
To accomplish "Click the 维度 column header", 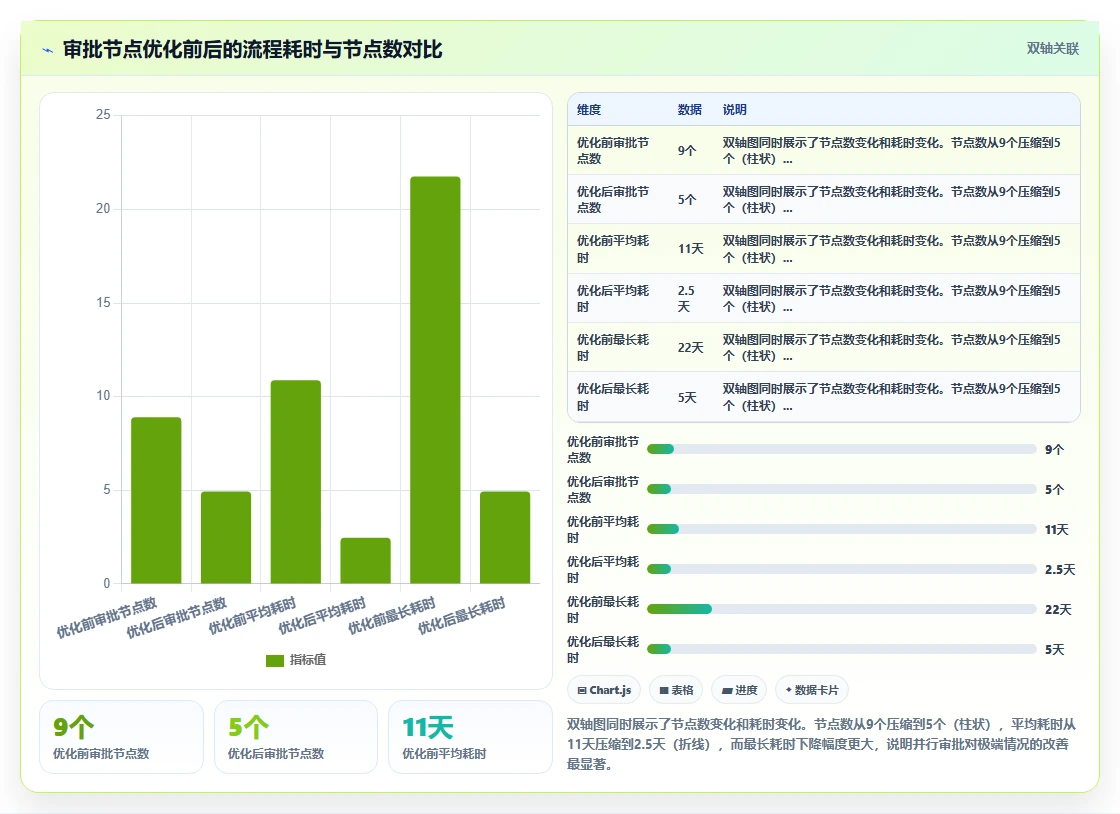I will (589, 109).
